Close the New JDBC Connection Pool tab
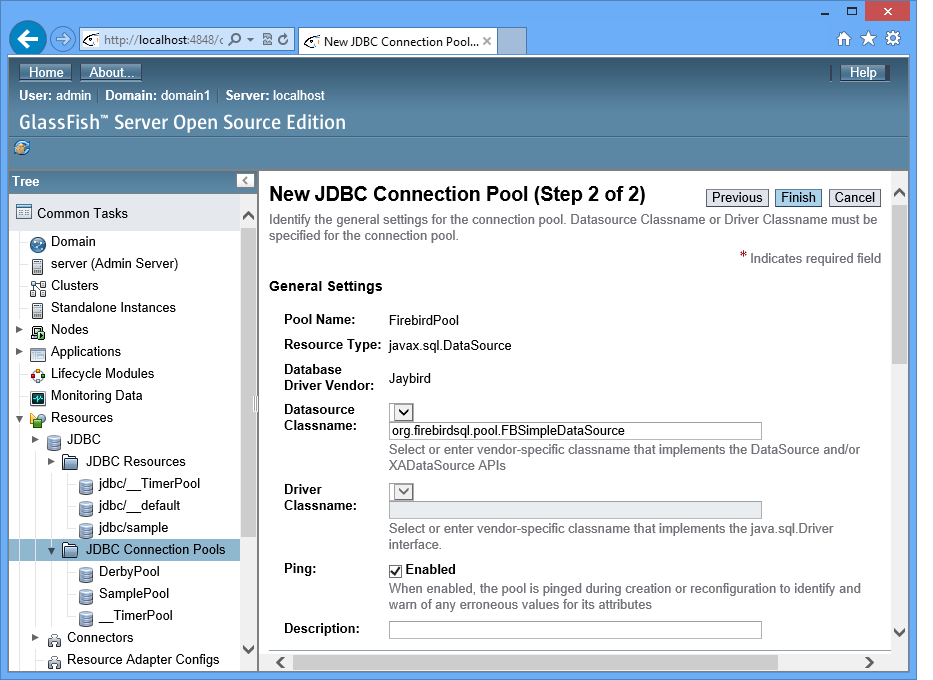The width and height of the screenshot is (933, 680). click(487, 41)
